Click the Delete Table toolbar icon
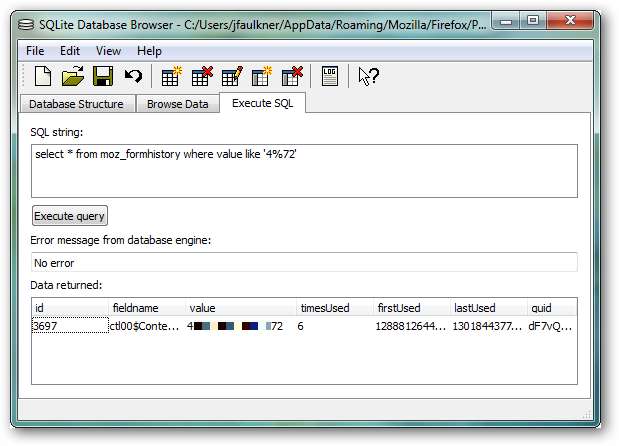The width and height of the screenshot is (619, 446). 202,76
